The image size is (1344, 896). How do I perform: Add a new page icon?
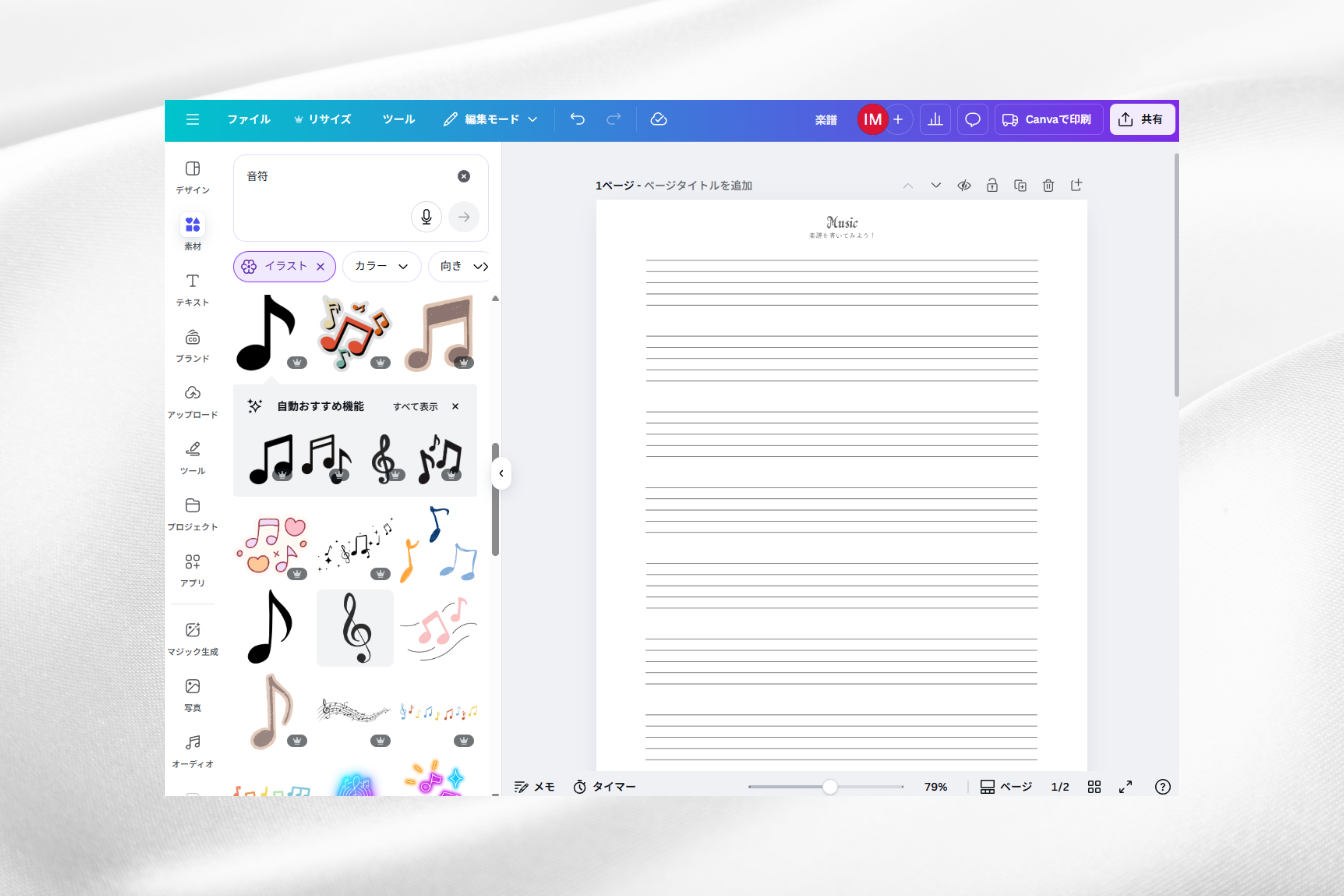click(x=1076, y=186)
